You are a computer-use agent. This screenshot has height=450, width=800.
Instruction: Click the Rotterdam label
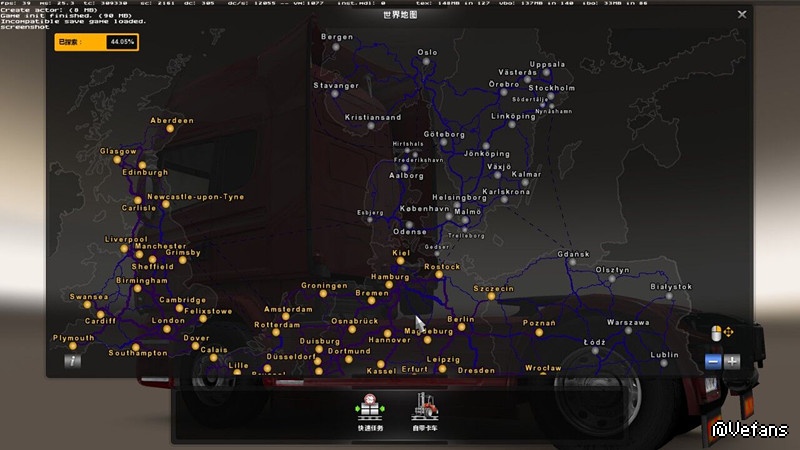click(x=277, y=325)
